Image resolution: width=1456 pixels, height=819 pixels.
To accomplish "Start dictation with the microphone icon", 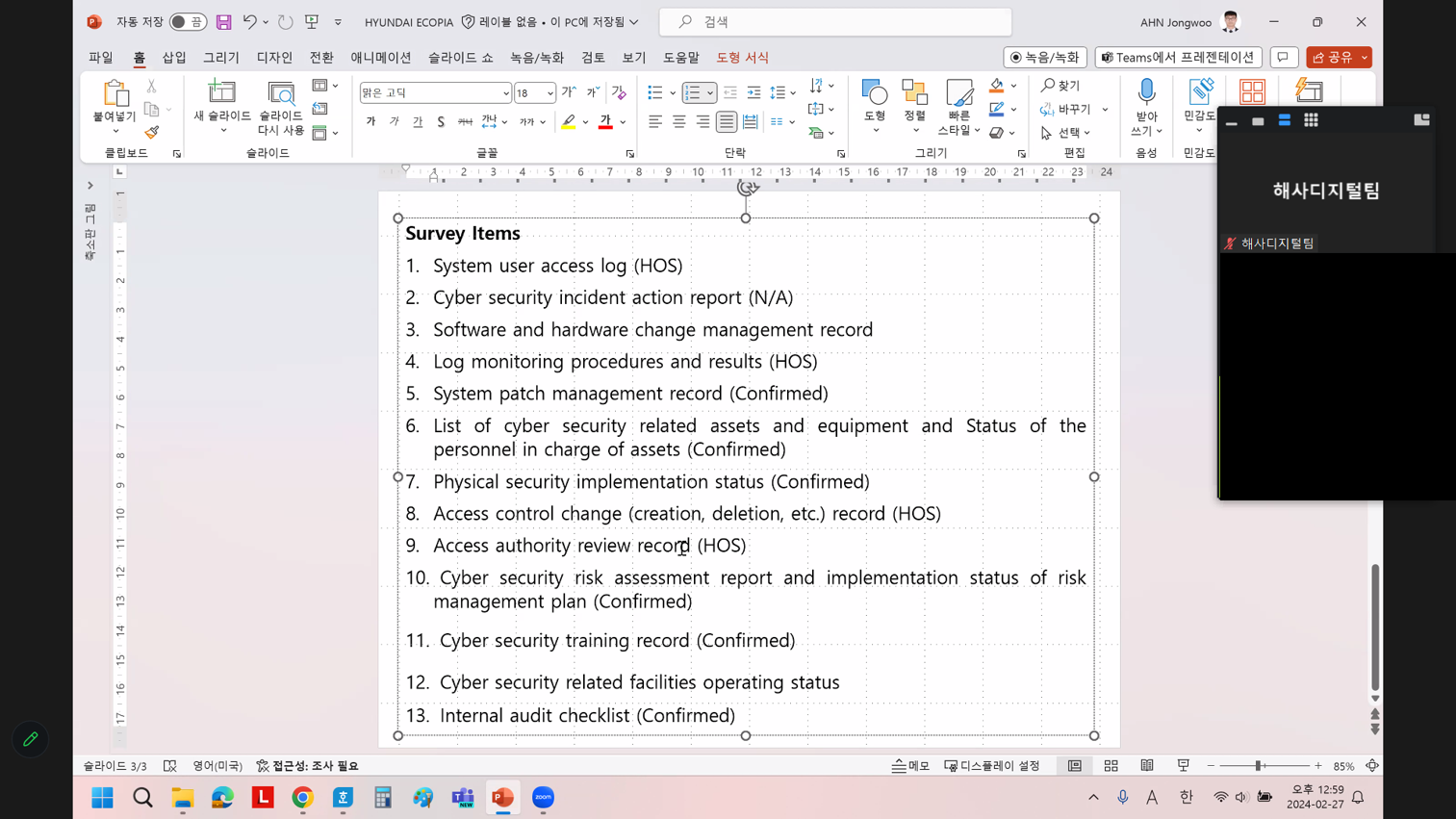I will (x=1146, y=93).
